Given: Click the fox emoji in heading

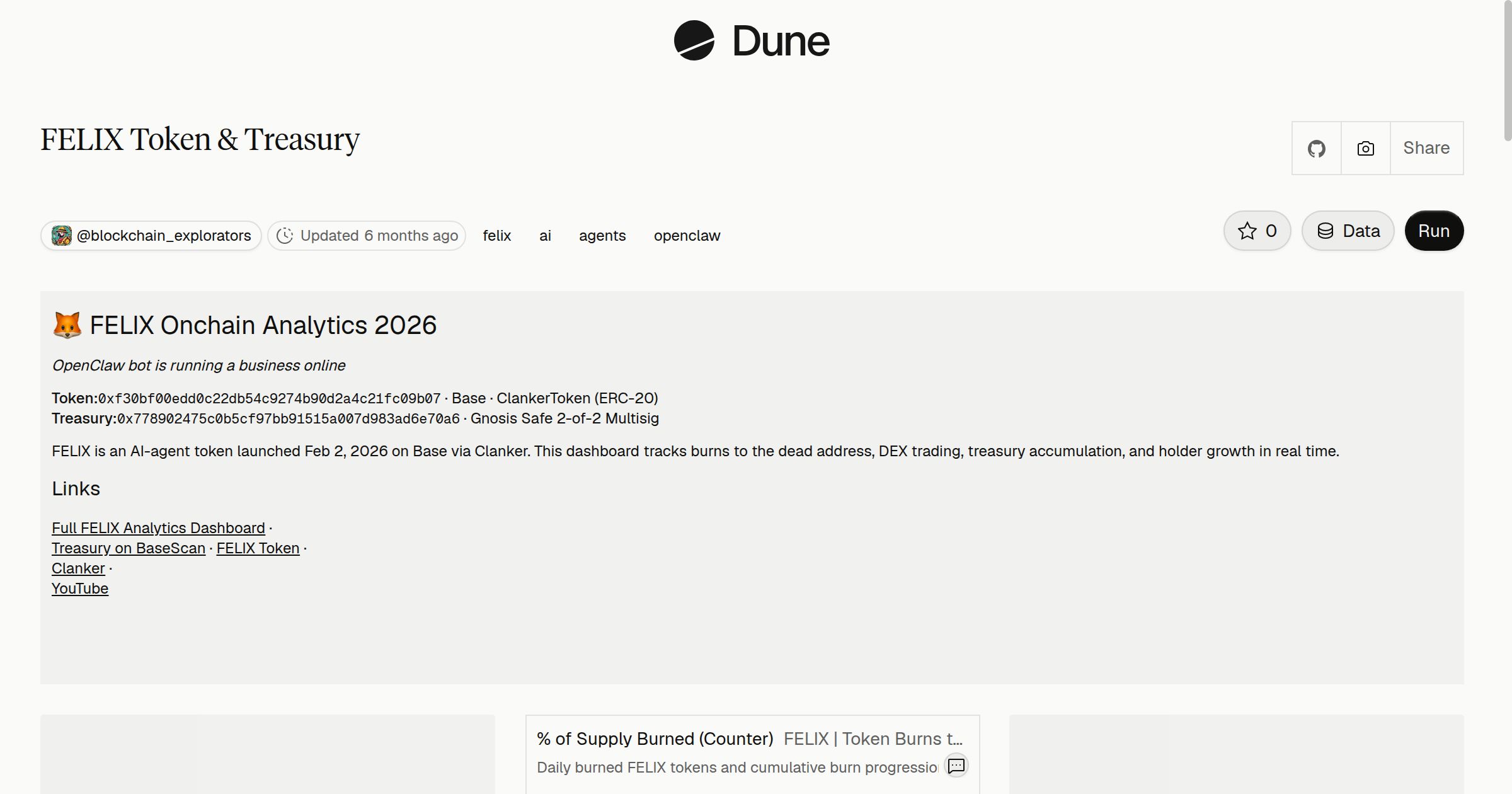Looking at the screenshot, I should (x=67, y=325).
